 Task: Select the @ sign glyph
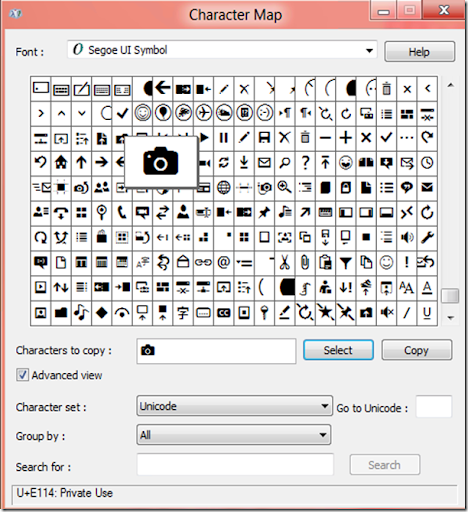(224, 263)
